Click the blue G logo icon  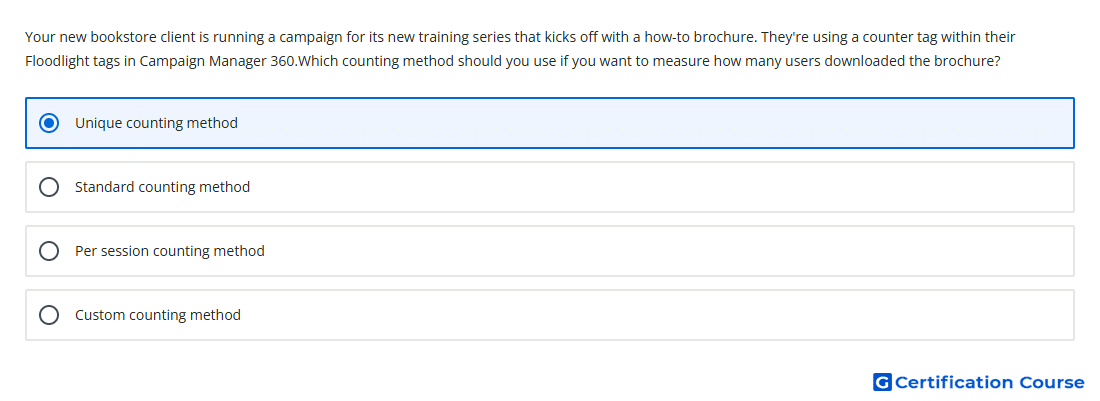click(882, 382)
